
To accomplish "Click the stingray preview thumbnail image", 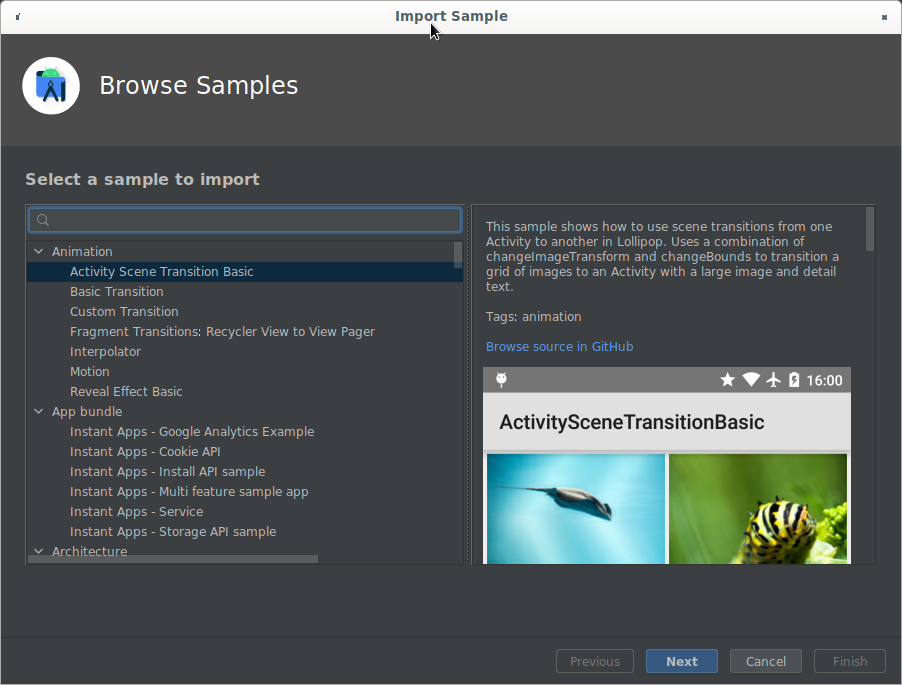I will [x=575, y=508].
